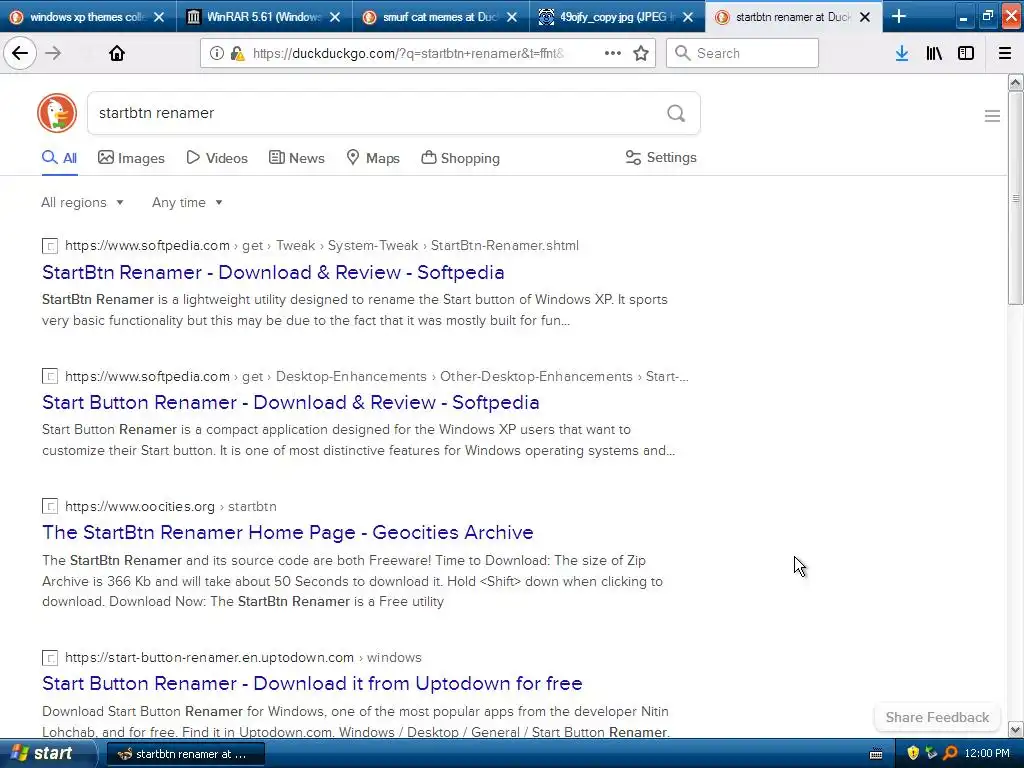Image resolution: width=1024 pixels, height=768 pixels.
Task: Click the orange magnifier tray icon
Action: tap(950, 753)
